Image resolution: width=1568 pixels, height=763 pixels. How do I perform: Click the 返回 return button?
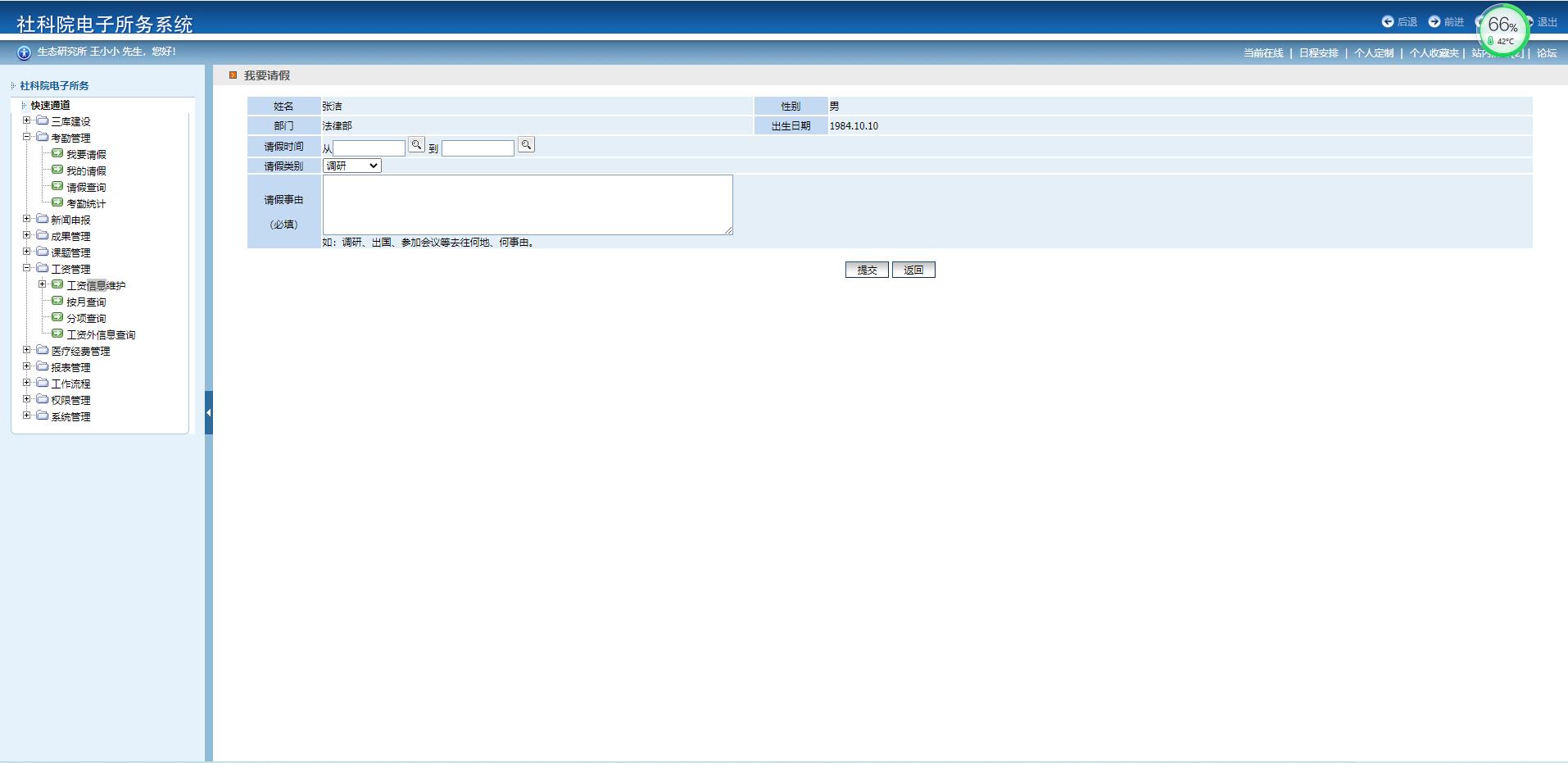pyautogui.click(x=913, y=270)
